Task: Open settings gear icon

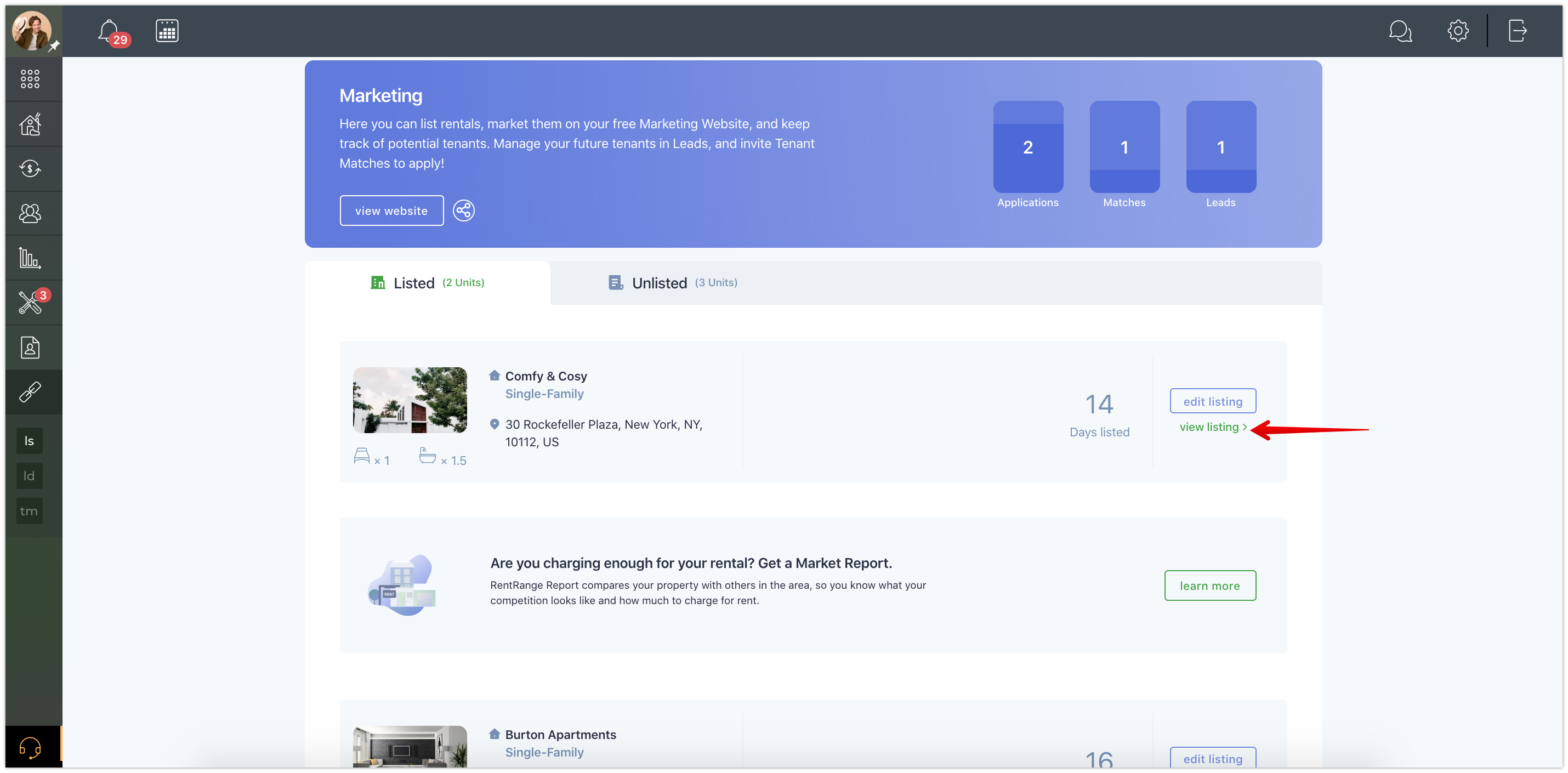Action: (x=1458, y=31)
